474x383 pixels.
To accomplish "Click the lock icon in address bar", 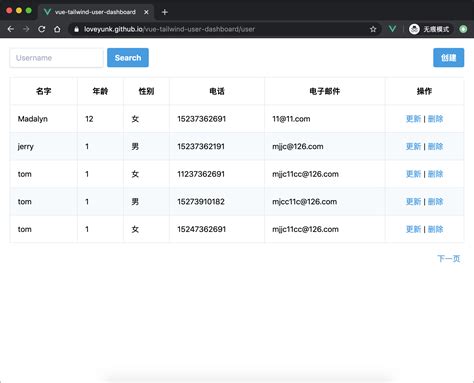I will coord(77,29).
